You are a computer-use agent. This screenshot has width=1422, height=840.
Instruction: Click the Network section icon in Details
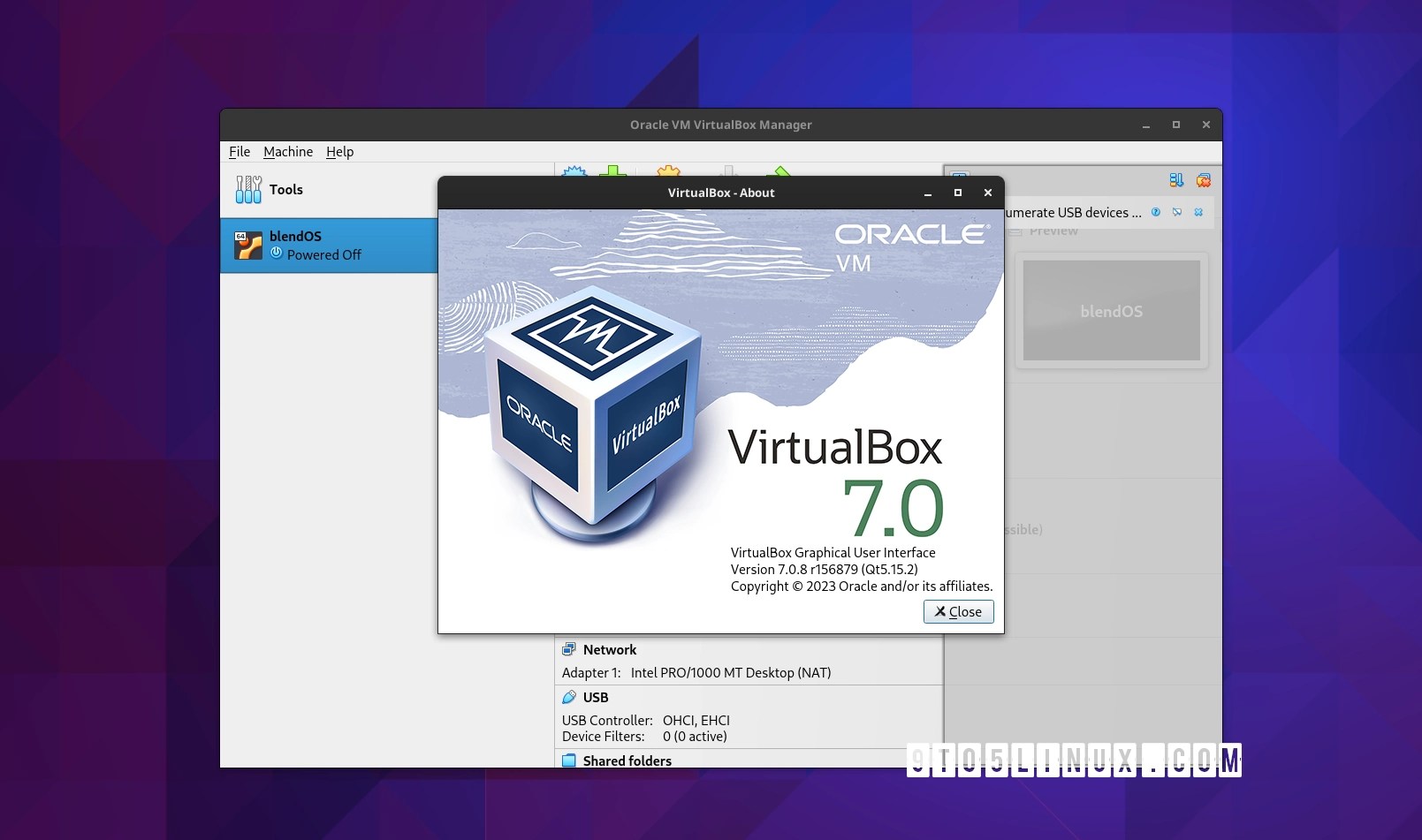[x=569, y=649]
